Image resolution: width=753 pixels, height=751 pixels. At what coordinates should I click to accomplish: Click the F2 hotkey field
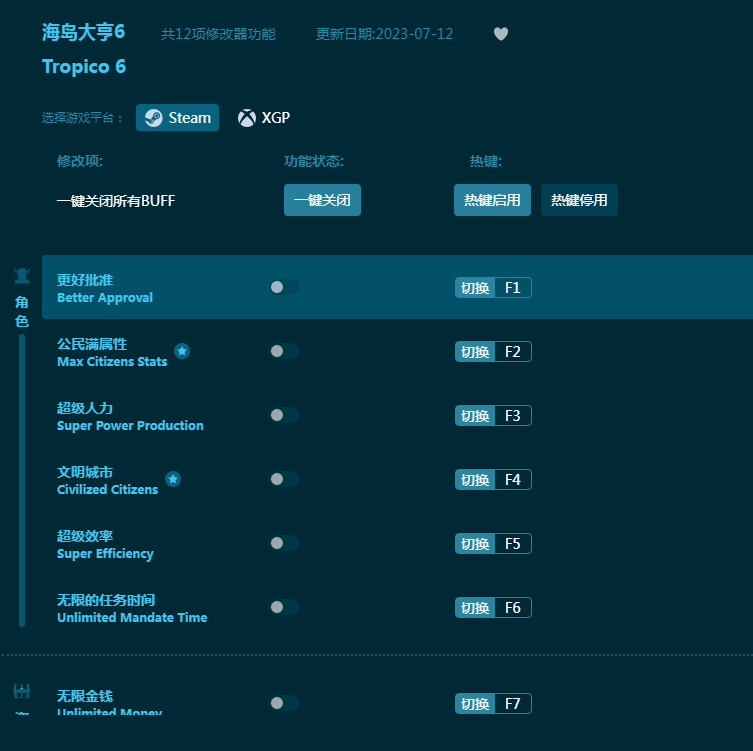tap(513, 351)
